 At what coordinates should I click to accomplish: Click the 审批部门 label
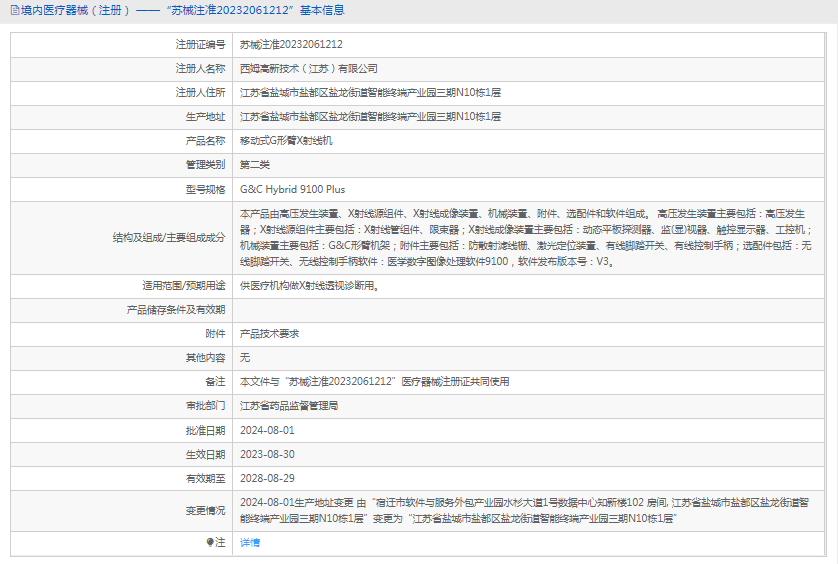click(x=205, y=406)
